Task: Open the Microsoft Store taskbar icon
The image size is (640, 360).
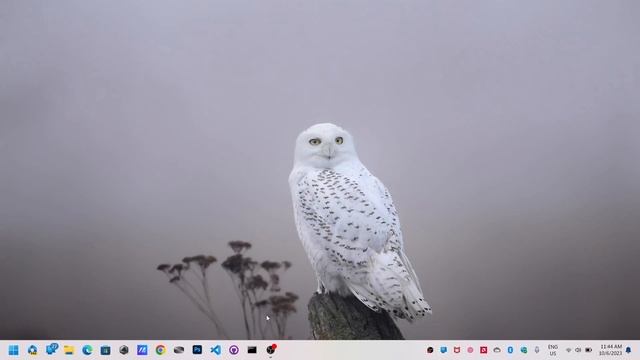Action: coord(105,350)
